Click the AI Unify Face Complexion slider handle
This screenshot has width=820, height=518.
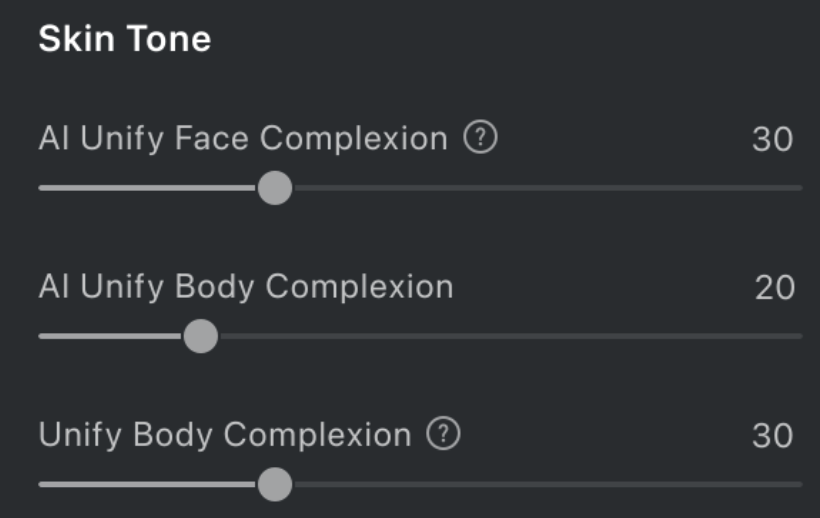tap(274, 188)
